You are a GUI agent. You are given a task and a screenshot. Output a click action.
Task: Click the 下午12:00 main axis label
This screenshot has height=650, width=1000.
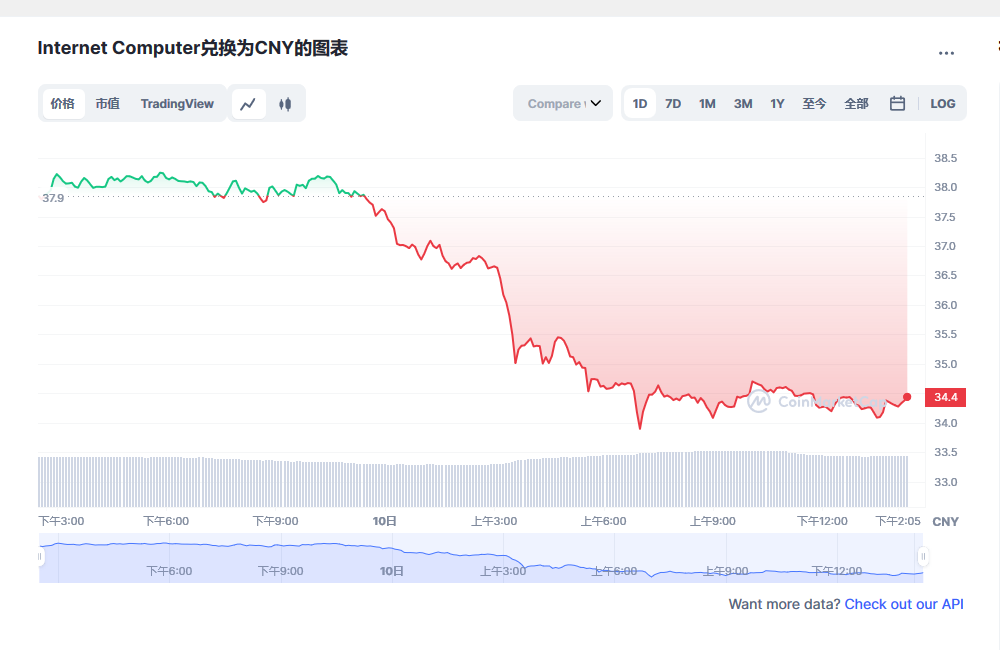tap(822, 521)
